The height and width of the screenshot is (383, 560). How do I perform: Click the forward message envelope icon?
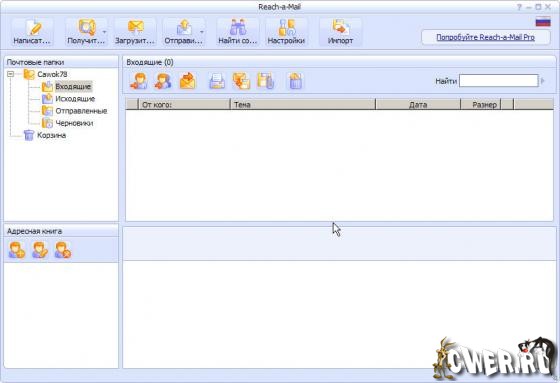point(188,81)
